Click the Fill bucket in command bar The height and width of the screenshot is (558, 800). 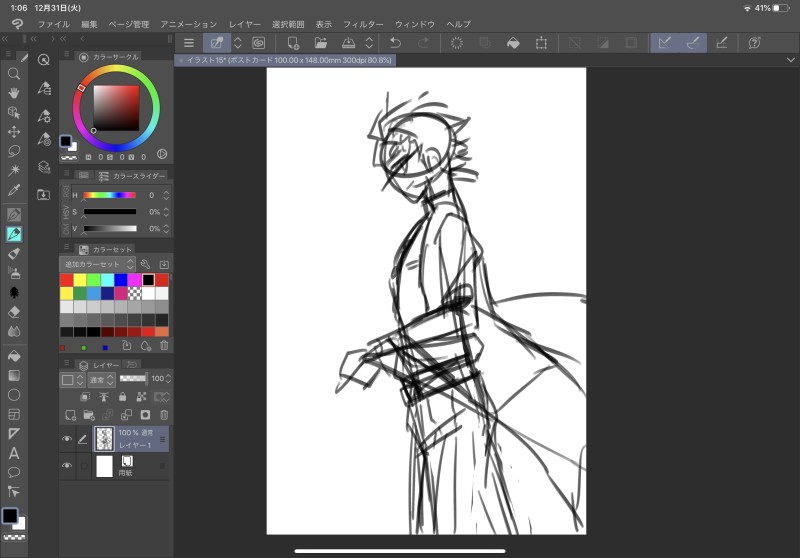pos(513,43)
